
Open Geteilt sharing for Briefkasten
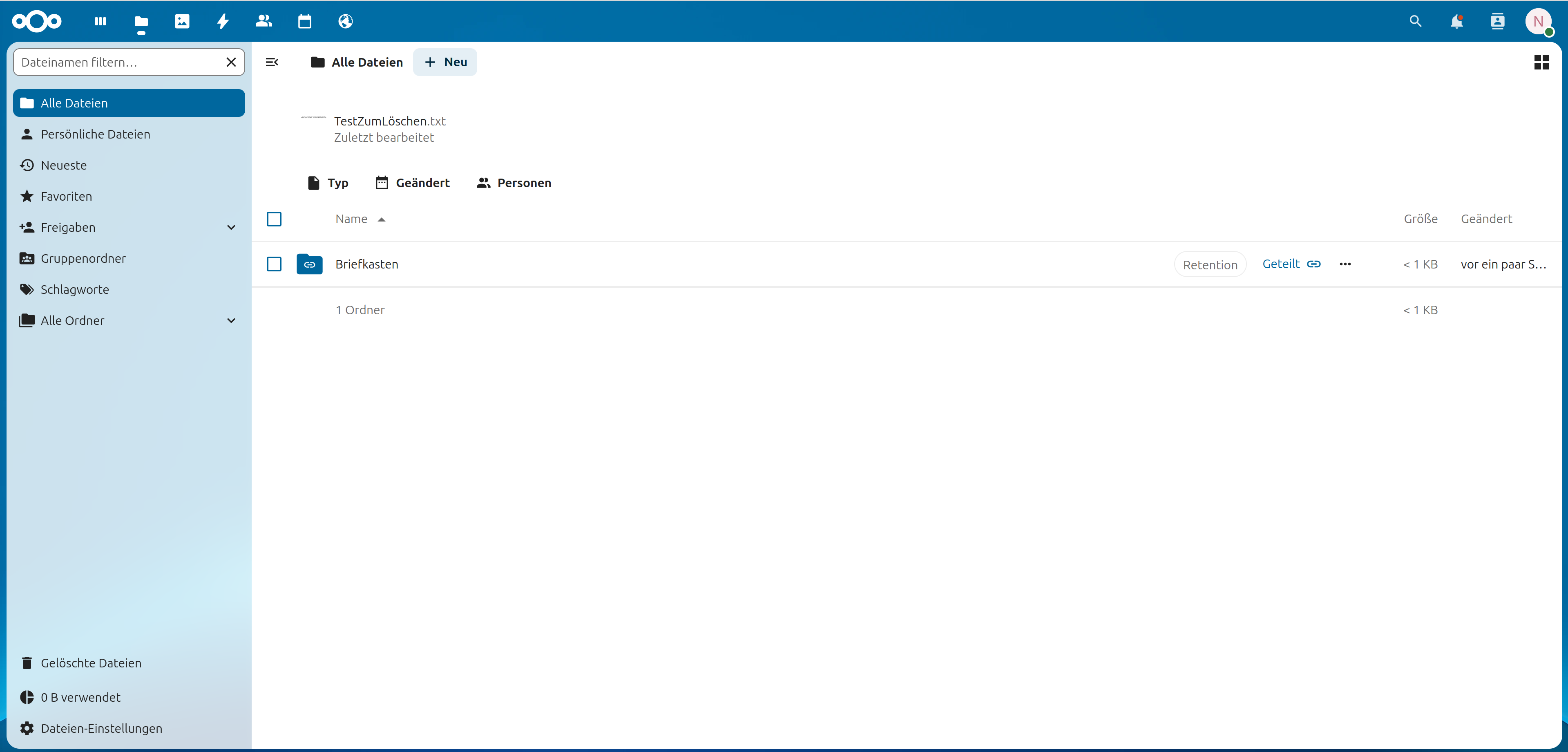click(1291, 264)
